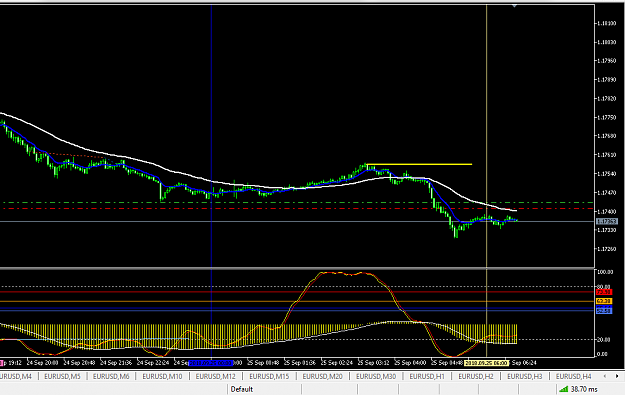Screen dimensions: 625x395
Task: Select the yellow horizontal trend line
Action: coord(419,164)
